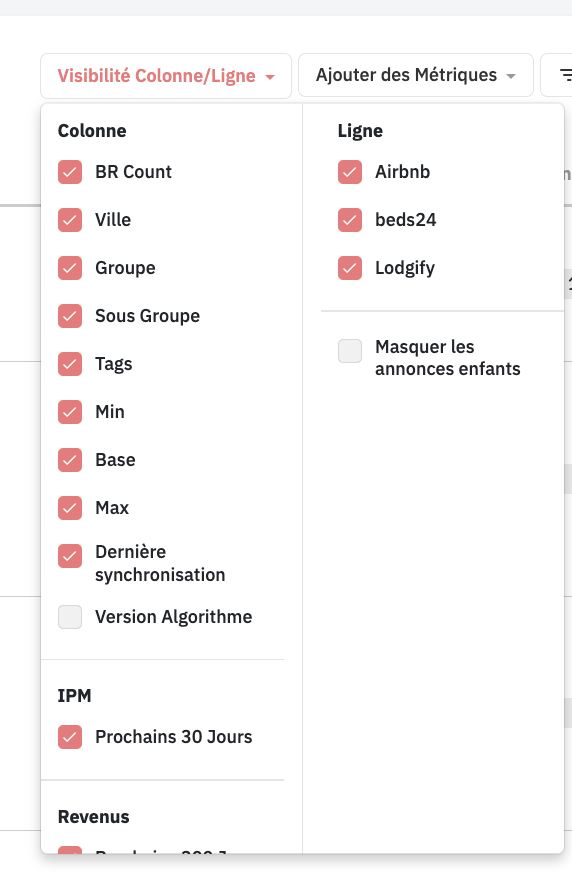Open the Visibilité Colonne/Ligne dropdown
This screenshot has height=872, width=572.
pos(166,76)
